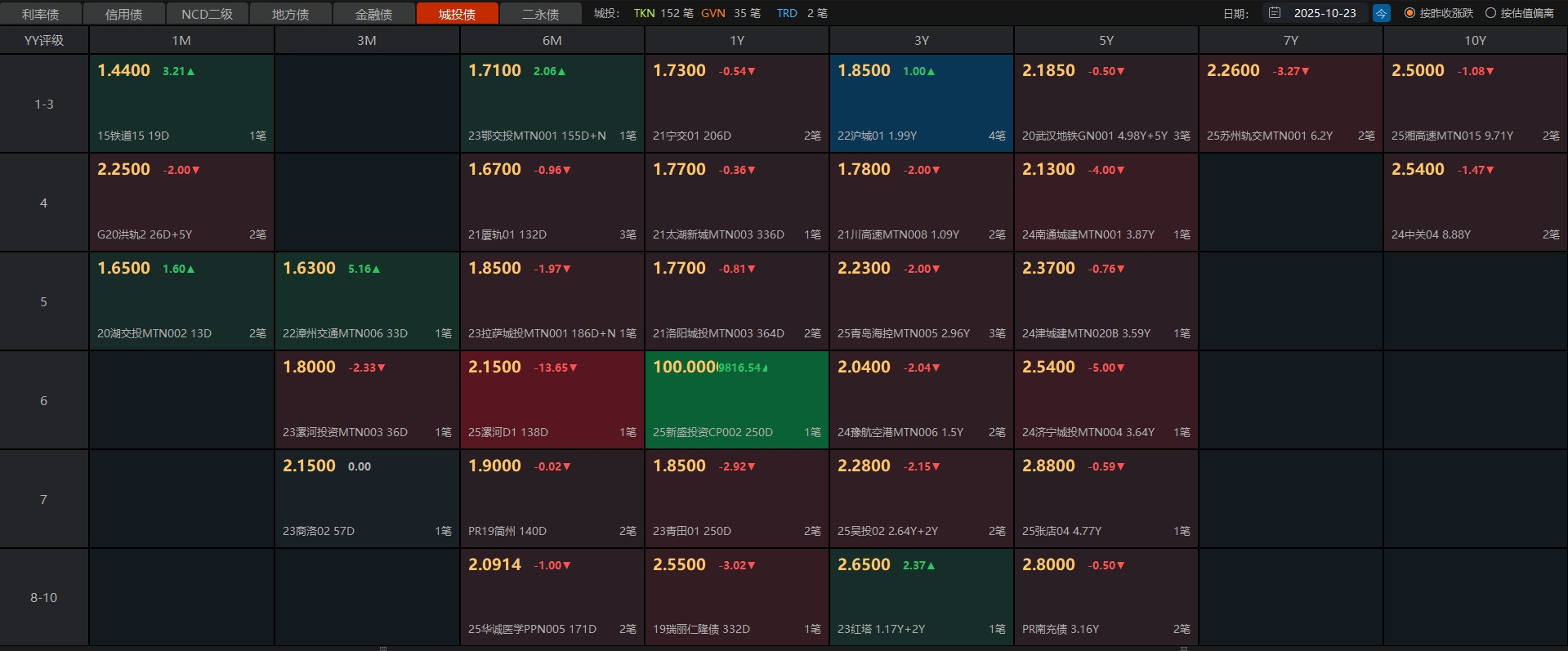Open the 24津城建MTN020B 3.59Y cell
The image size is (1568, 651).
[1106, 301]
